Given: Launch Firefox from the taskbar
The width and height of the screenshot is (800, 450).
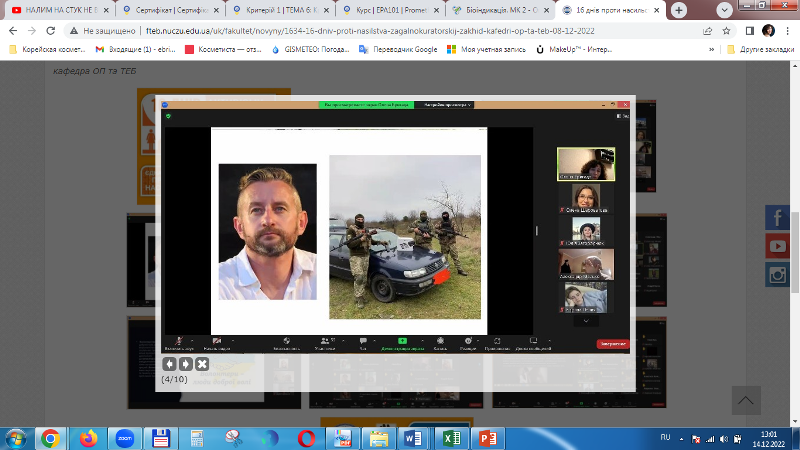Looking at the screenshot, I should click(88, 439).
